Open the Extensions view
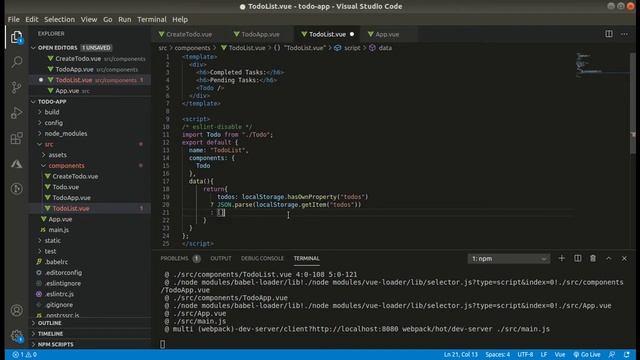640x360 pixels. coord(16,138)
